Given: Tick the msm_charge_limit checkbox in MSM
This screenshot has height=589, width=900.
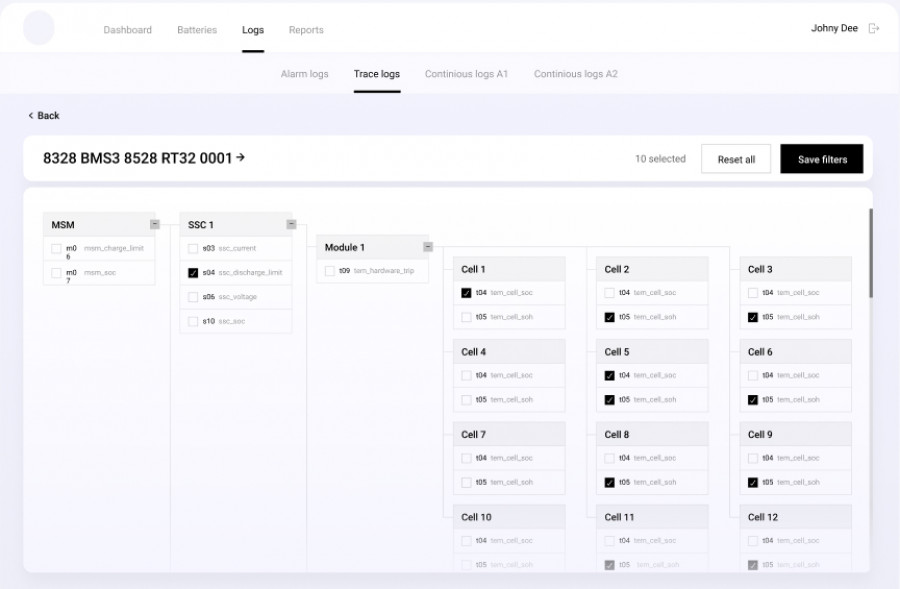Looking at the screenshot, I should coord(57,248).
